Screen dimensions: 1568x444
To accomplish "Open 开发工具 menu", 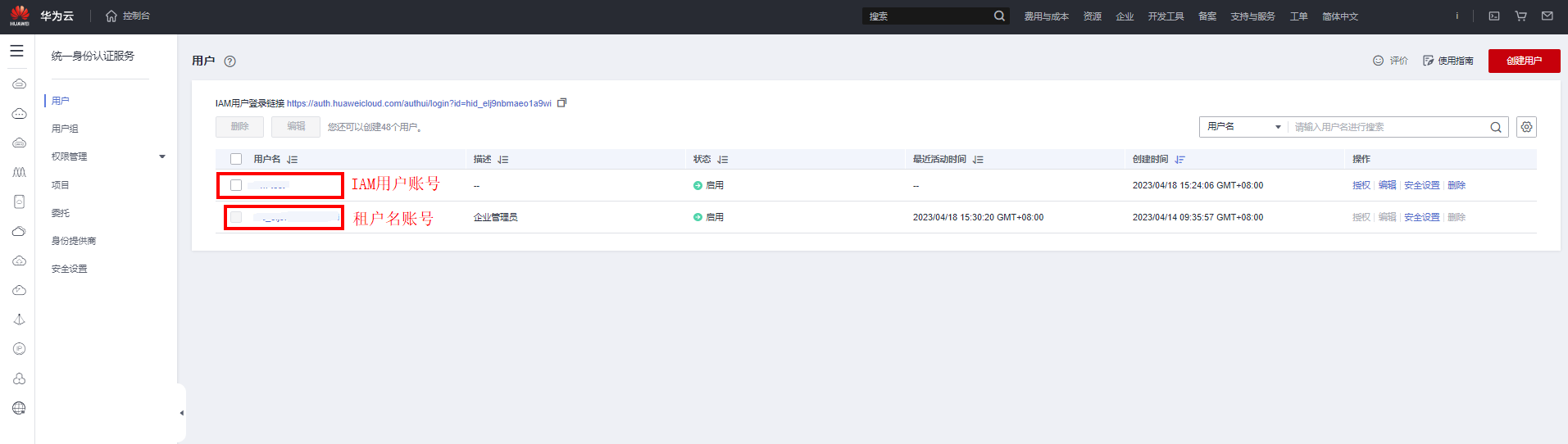I will click(1166, 16).
